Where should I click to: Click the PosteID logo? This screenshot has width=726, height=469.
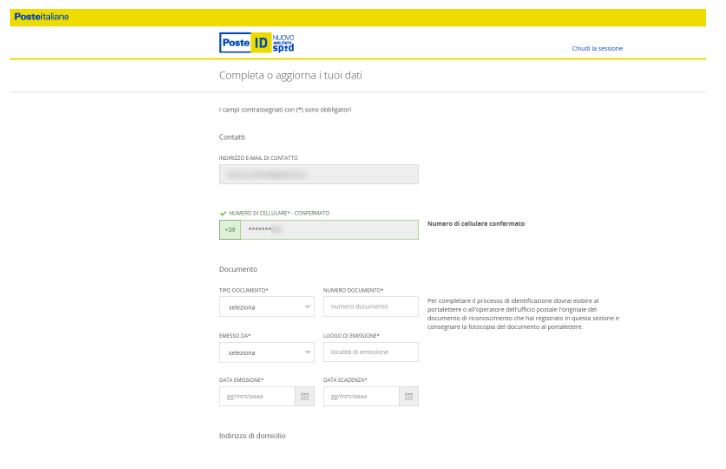click(244, 43)
